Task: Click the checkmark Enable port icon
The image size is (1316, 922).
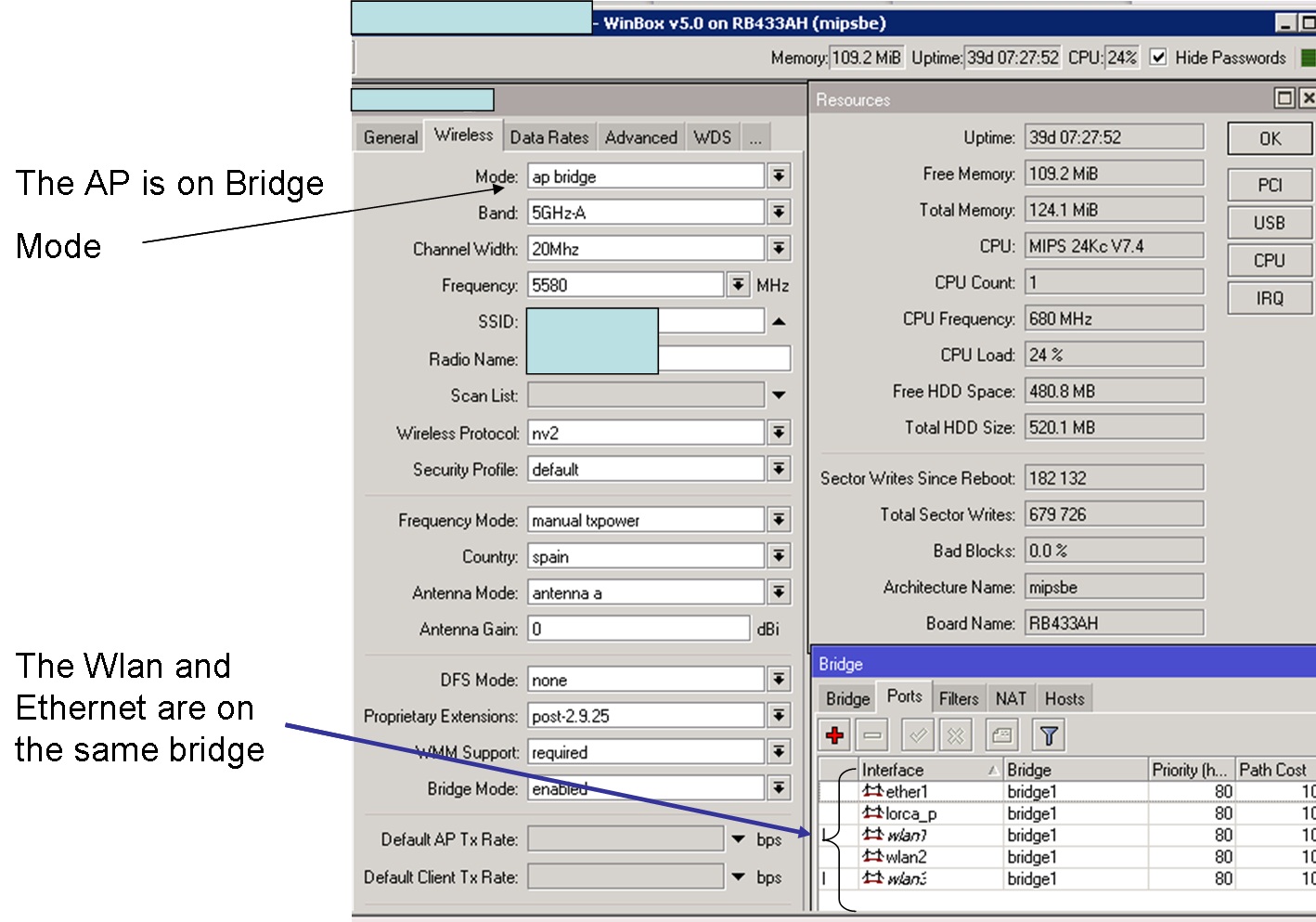Action: pyautogui.click(x=918, y=735)
